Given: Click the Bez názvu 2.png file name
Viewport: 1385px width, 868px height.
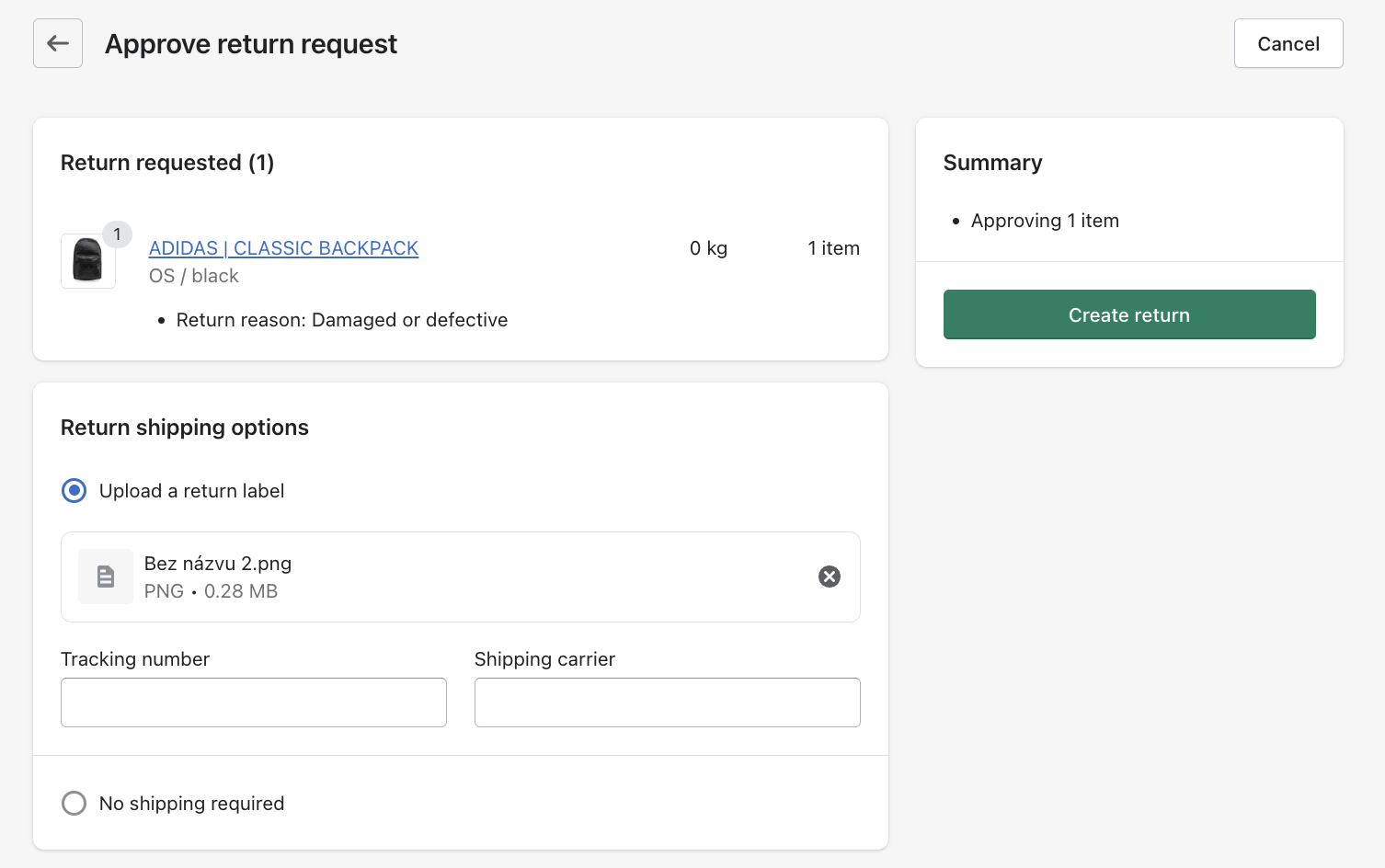Looking at the screenshot, I should point(218,564).
